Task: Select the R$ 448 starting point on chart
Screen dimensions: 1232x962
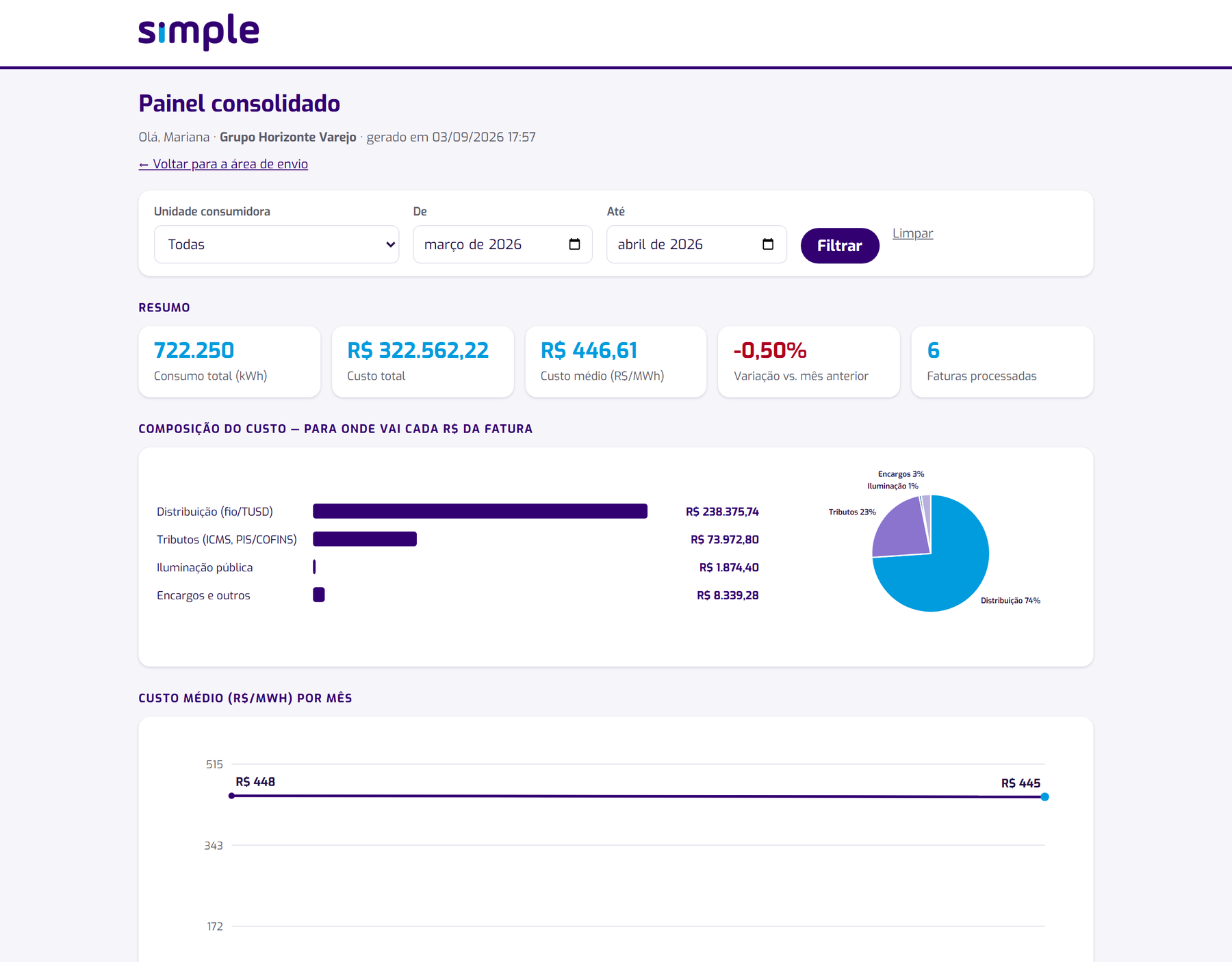Action: [232, 796]
